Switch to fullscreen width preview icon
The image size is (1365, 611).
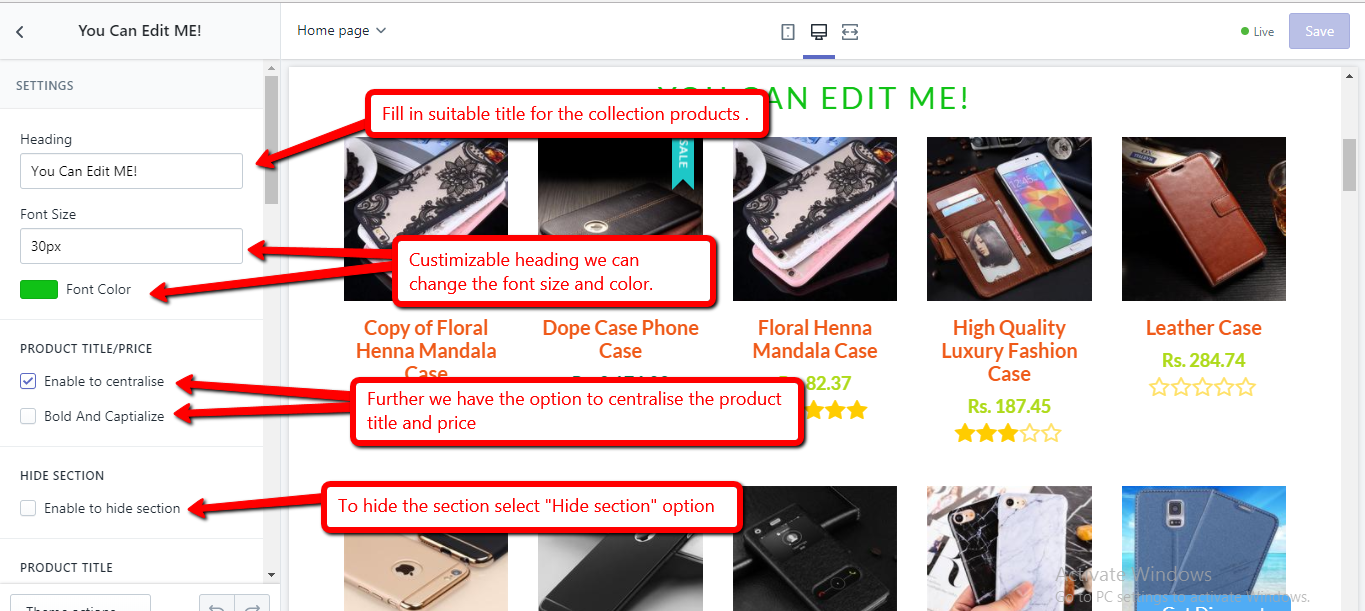(850, 32)
